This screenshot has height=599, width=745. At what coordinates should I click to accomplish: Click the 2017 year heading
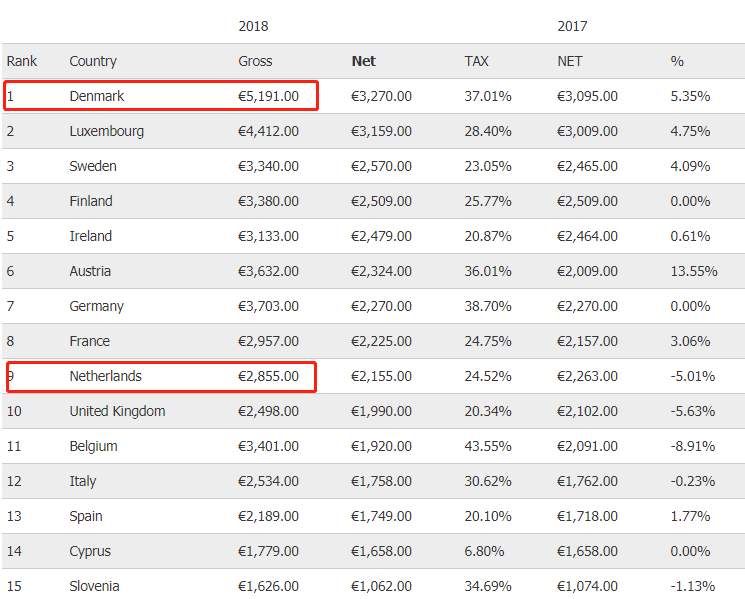pyautogui.click(x=572, y=26)
